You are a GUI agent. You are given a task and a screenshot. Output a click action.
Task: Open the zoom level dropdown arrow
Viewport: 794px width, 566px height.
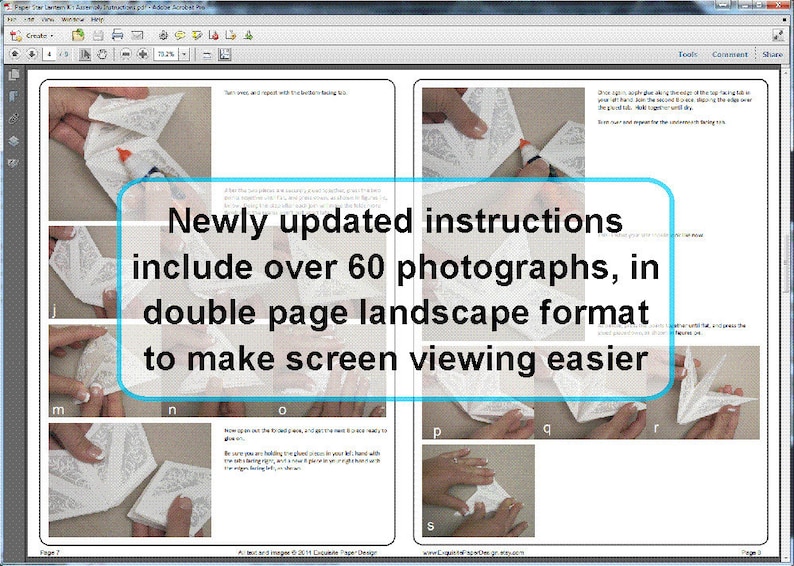184,54
